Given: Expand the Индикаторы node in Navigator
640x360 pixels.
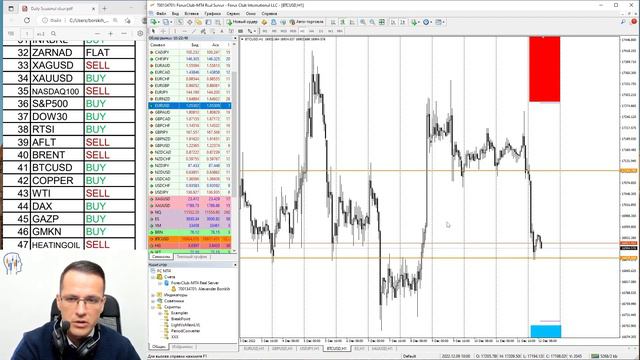Looking at the screenshot, I should click(153, 295).
